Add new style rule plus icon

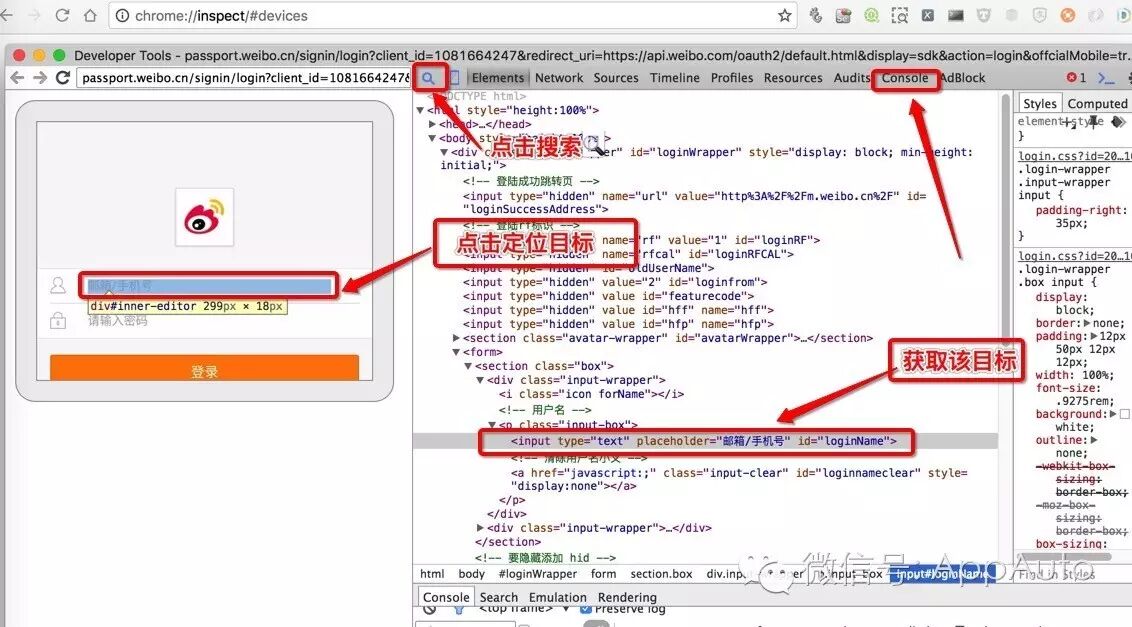(x=1068, y=122)
